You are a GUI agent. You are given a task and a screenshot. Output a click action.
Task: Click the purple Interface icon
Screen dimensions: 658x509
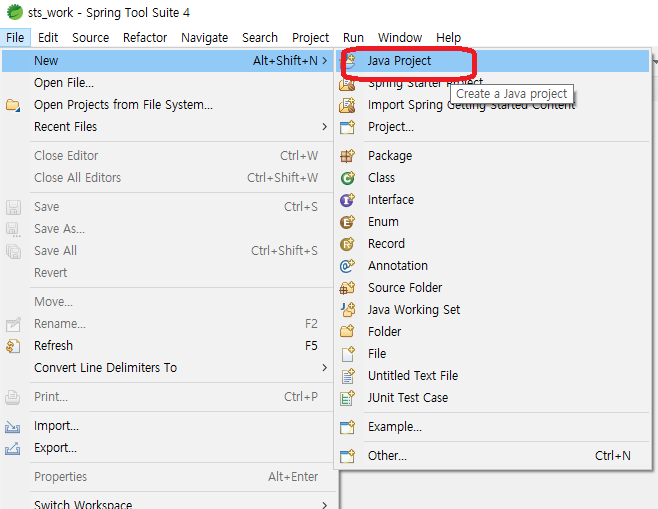point(347,200)
